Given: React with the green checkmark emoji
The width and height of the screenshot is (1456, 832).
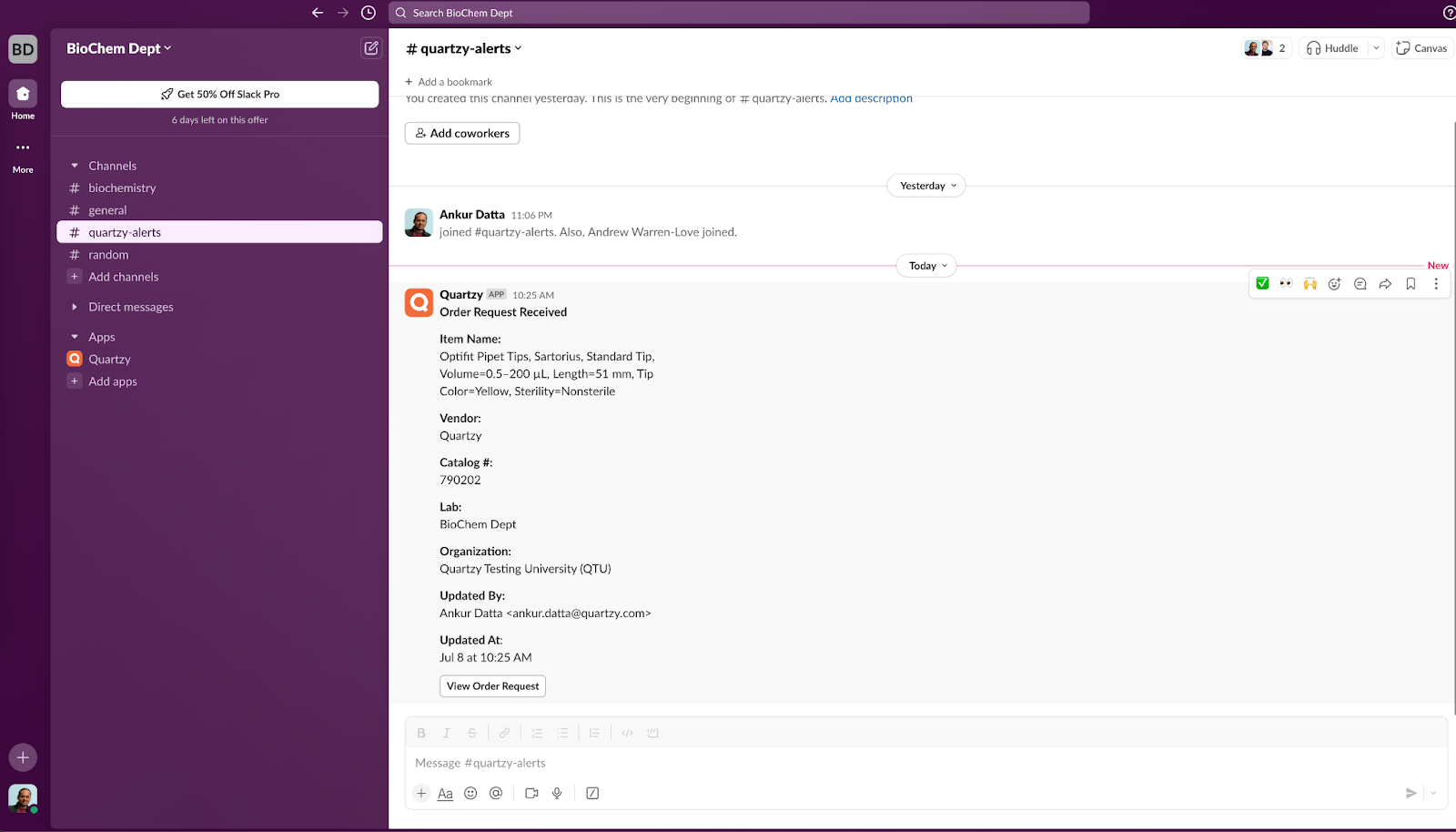Looking at the screenshot, I should point(1262,283).
